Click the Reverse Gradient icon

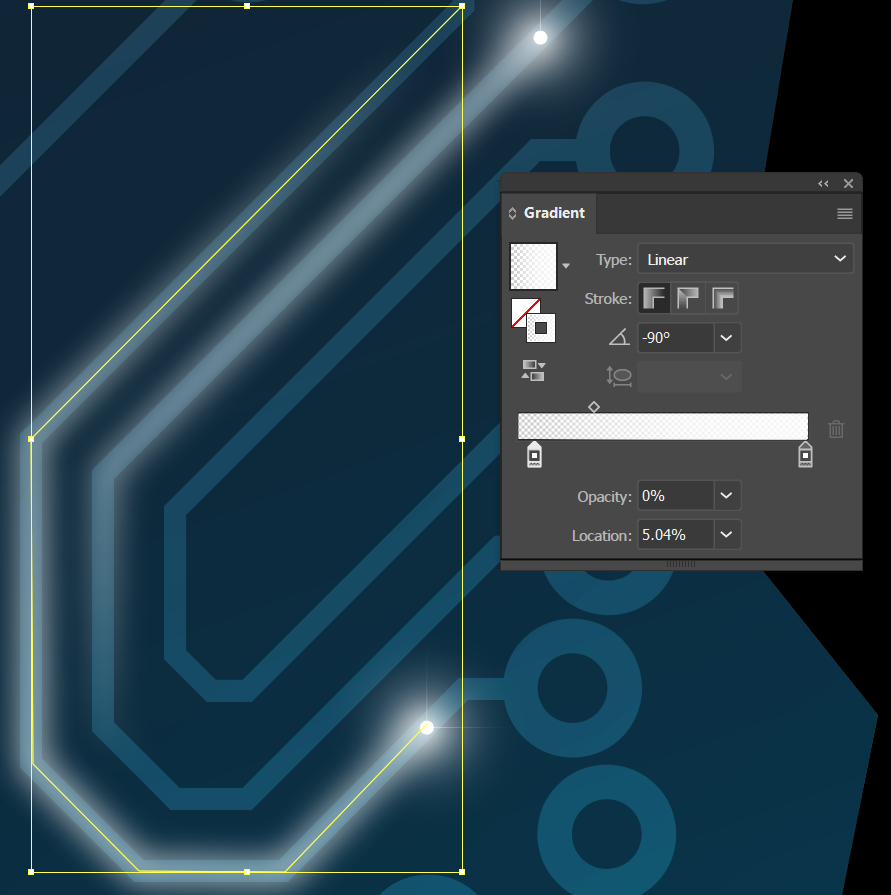(533, 370)
